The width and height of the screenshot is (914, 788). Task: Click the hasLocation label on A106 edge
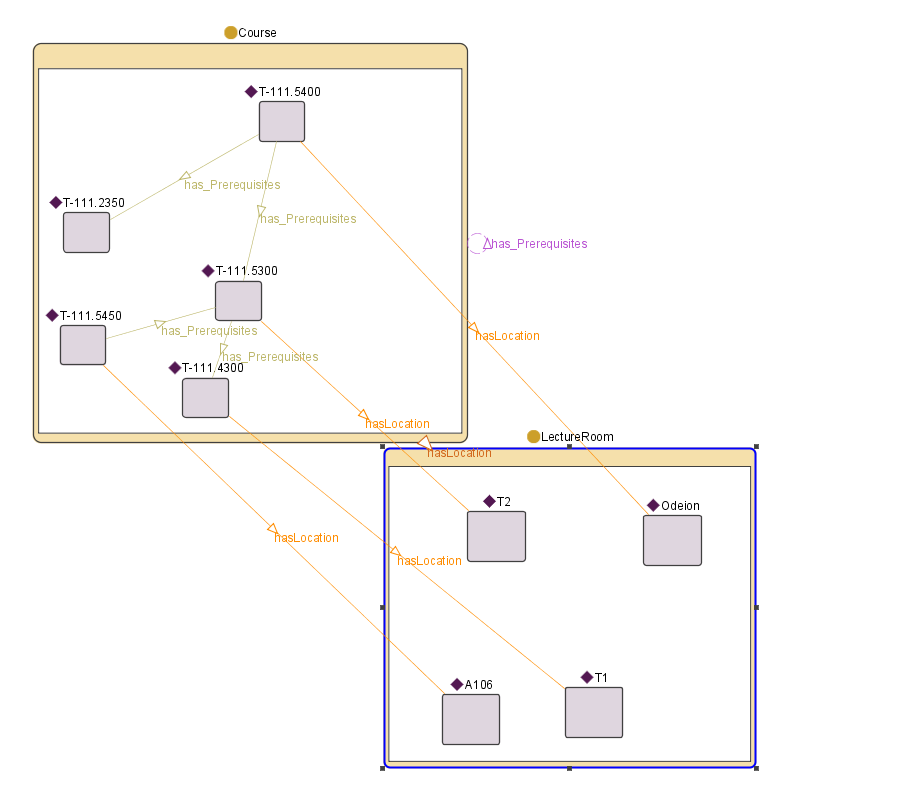[306, 538]
